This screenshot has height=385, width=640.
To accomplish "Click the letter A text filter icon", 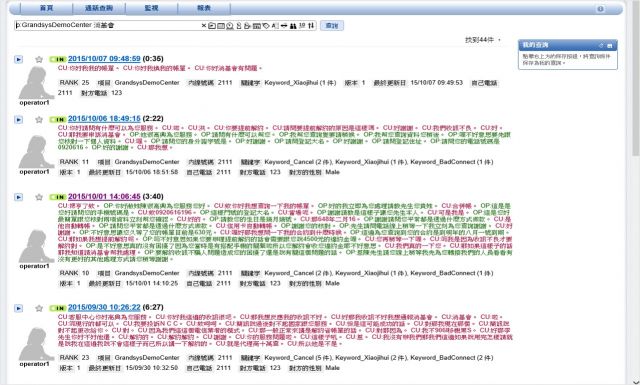I will (x=275, y=26).
